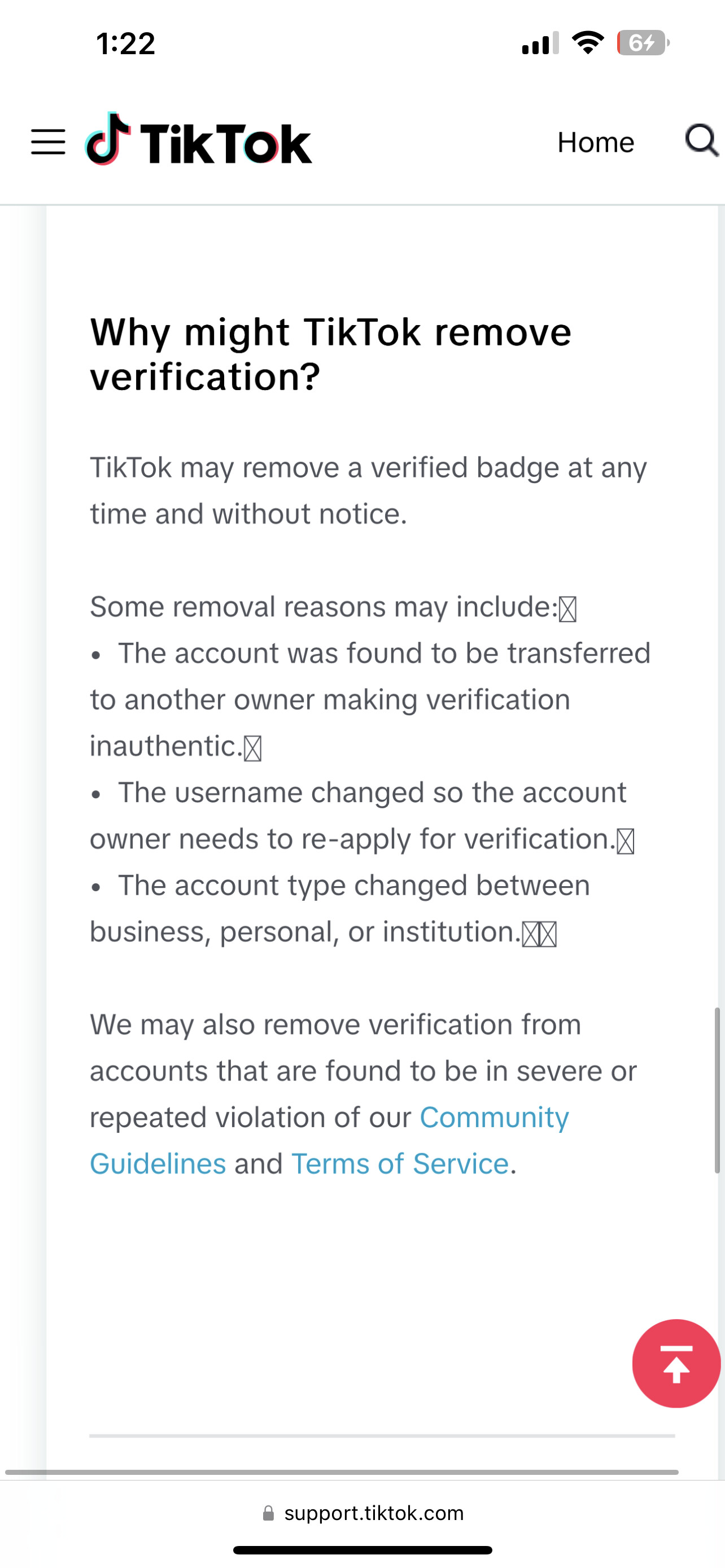This screenshot has height=1568, width=725.
Task: Tap the support.tiktok.com address bar
Action: [363, 1513]
